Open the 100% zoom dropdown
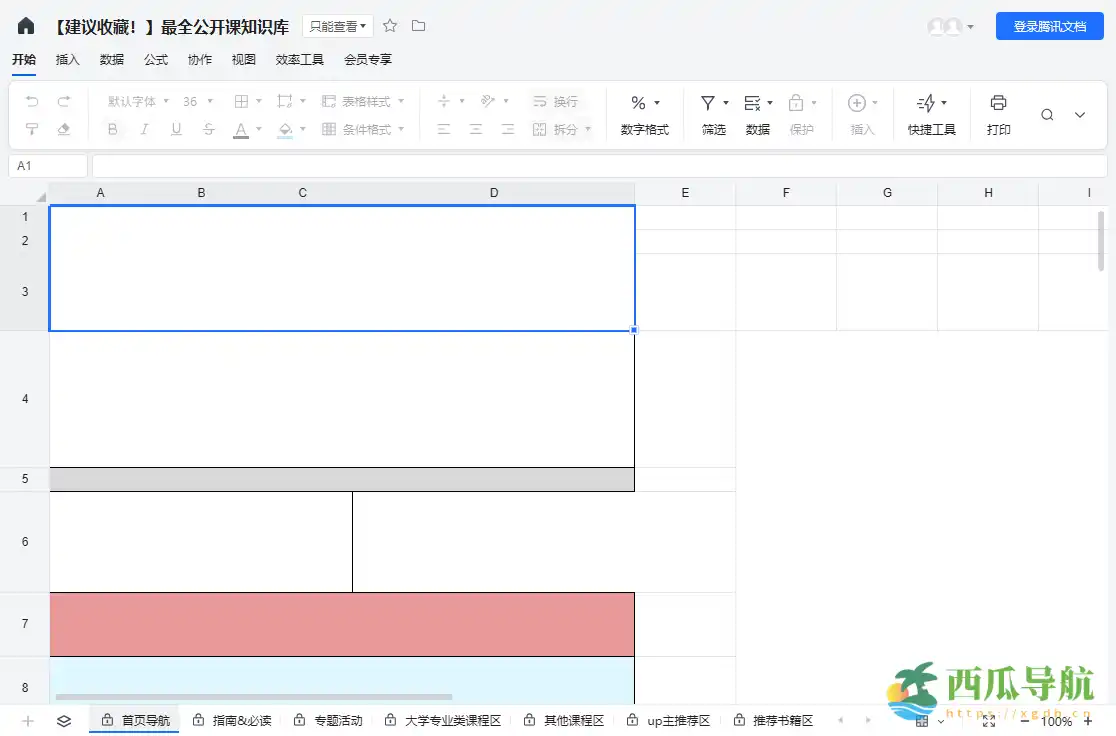 point(1057,721)
